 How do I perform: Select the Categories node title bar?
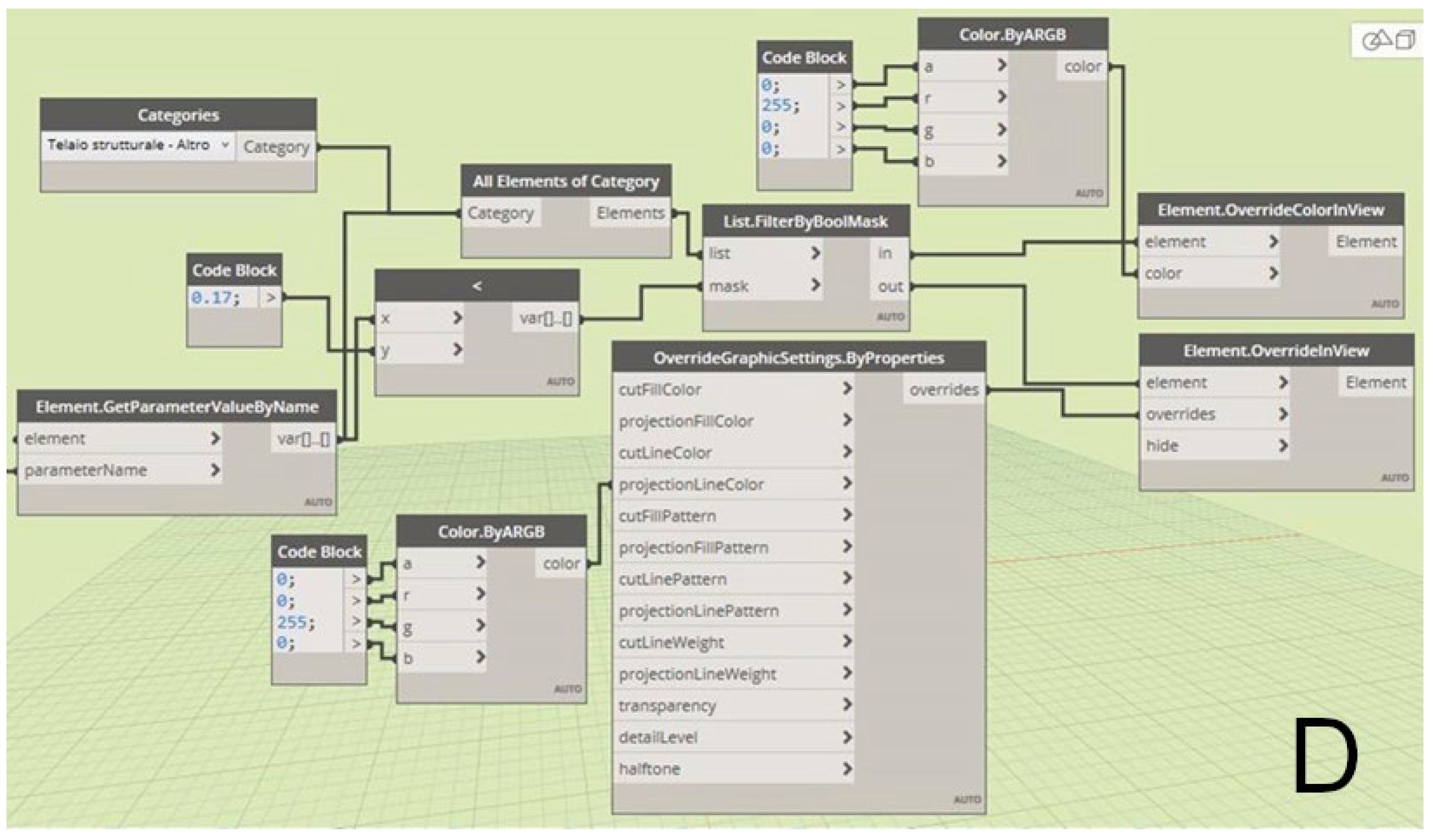(x=178, y=116)
